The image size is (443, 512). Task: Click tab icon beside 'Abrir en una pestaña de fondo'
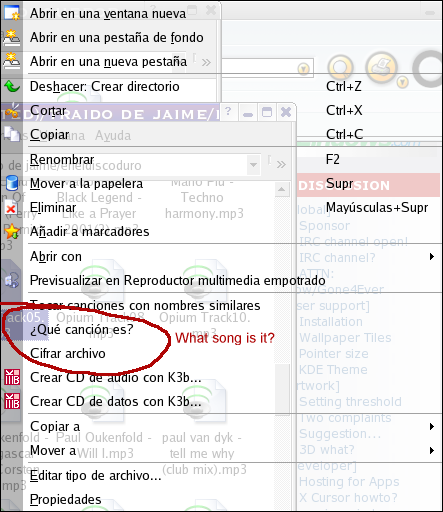pyautogui.click(x=12, y=37)
